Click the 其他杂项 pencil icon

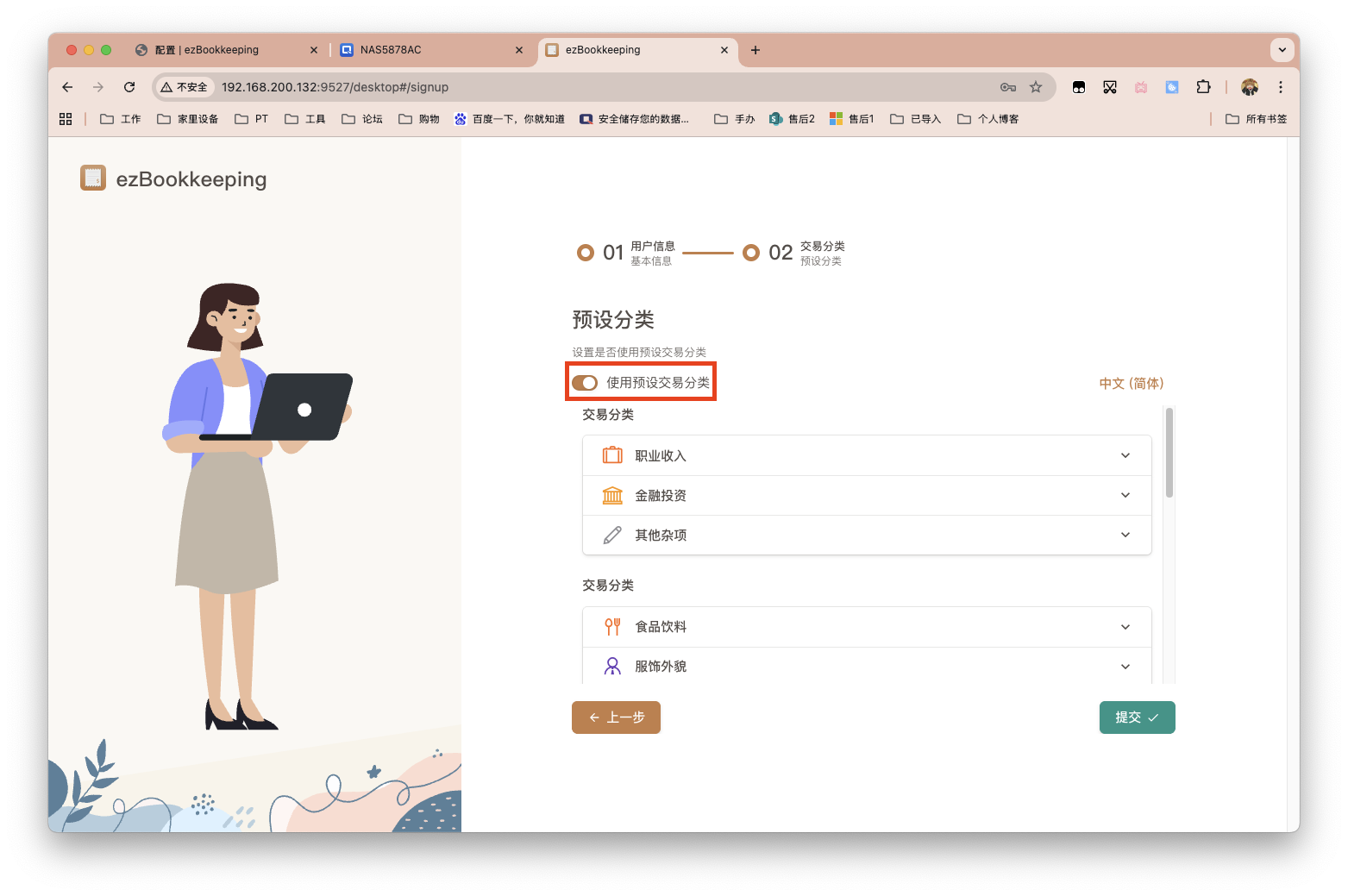[612, 535]
